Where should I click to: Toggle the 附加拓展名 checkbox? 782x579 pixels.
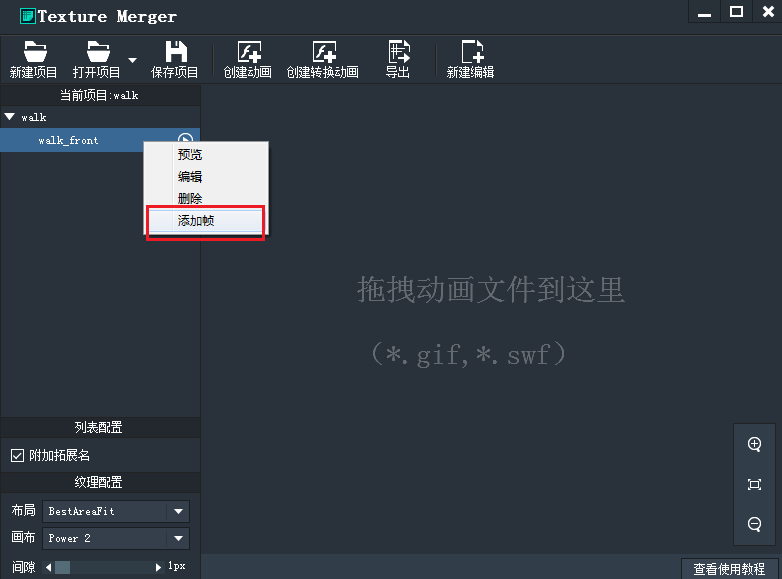[17, 455]
